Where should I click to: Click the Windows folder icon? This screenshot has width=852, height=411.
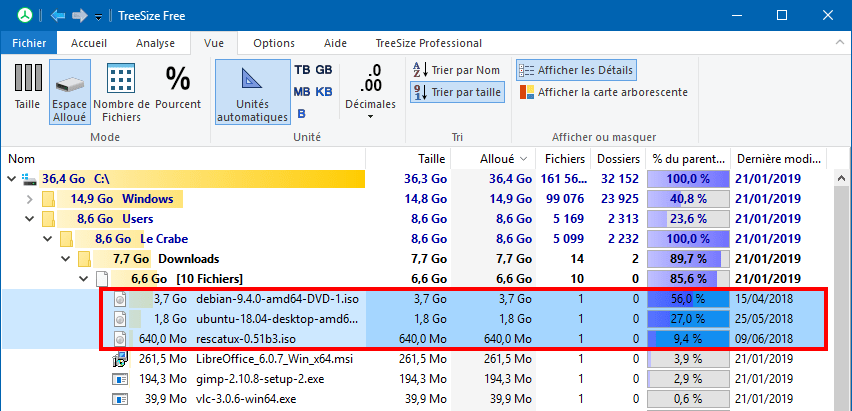click(x=49, y=199)
